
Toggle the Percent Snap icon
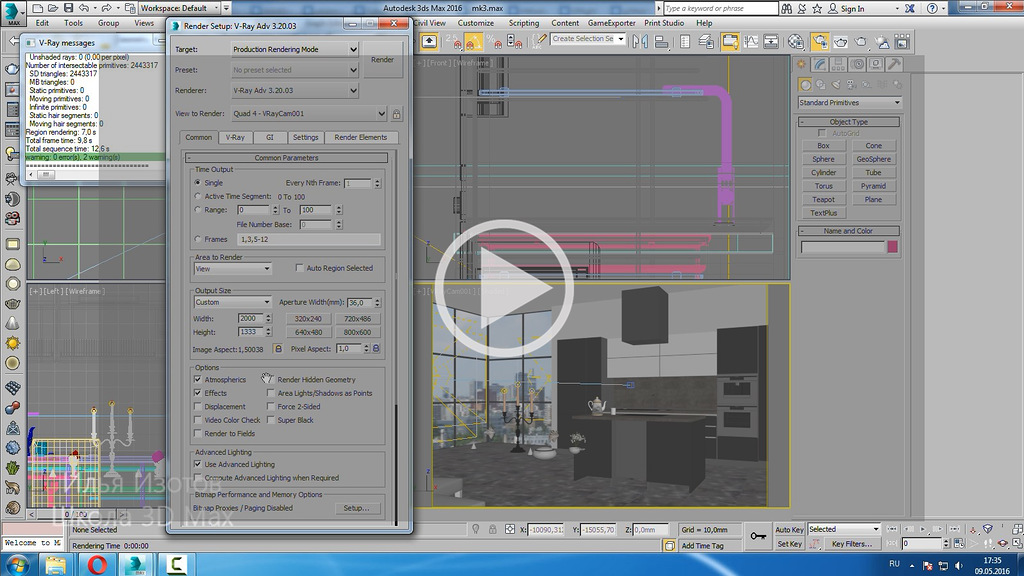coord(494,42)
